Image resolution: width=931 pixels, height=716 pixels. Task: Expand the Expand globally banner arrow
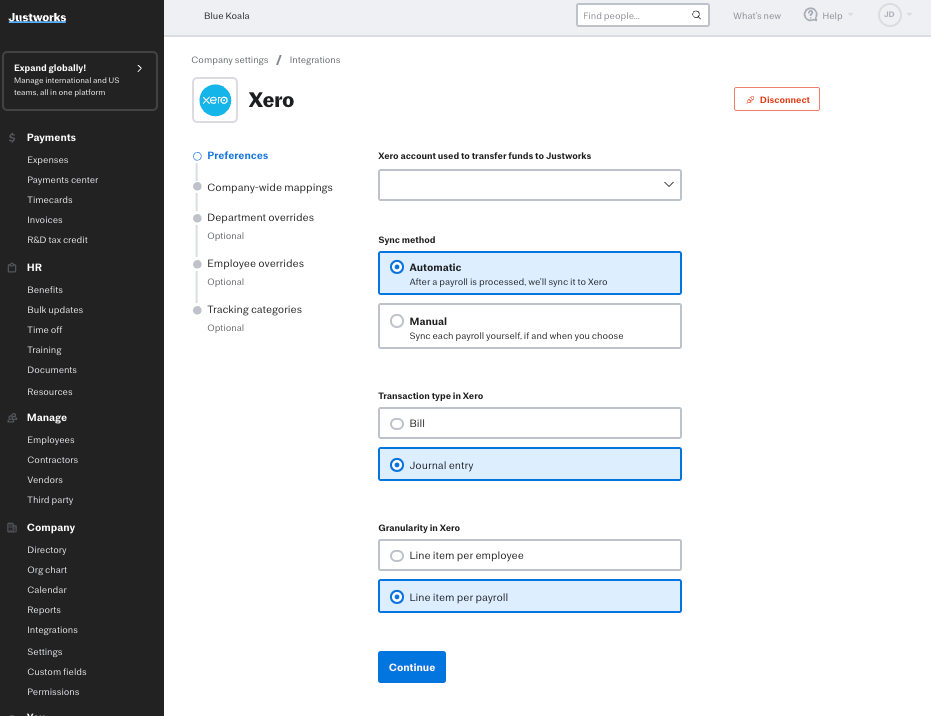pos(139,68)
